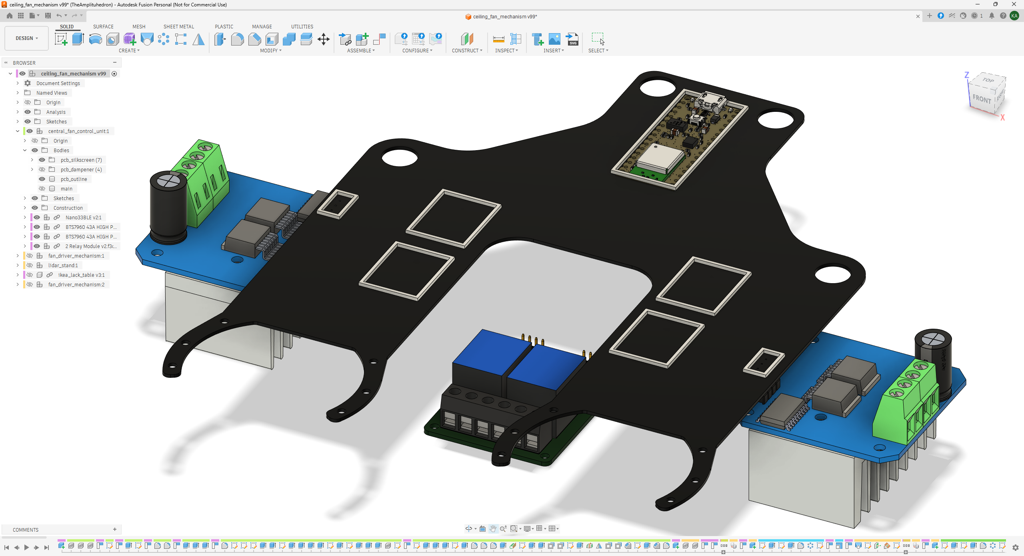1024x556 pixels.
Task: Select the Extrude tool
Action: (x=78, y=39)
